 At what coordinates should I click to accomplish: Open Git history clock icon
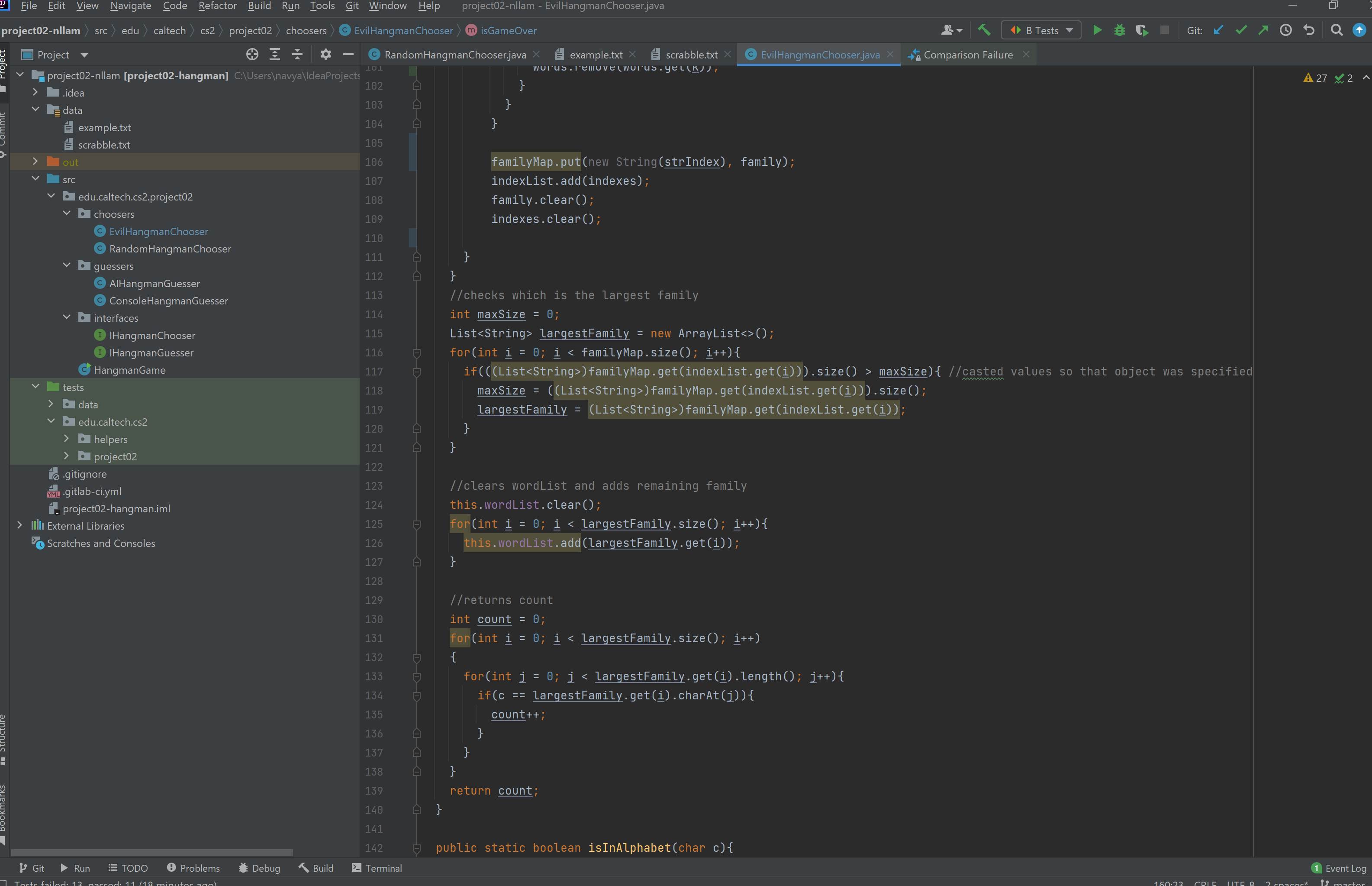(1286, 30)
